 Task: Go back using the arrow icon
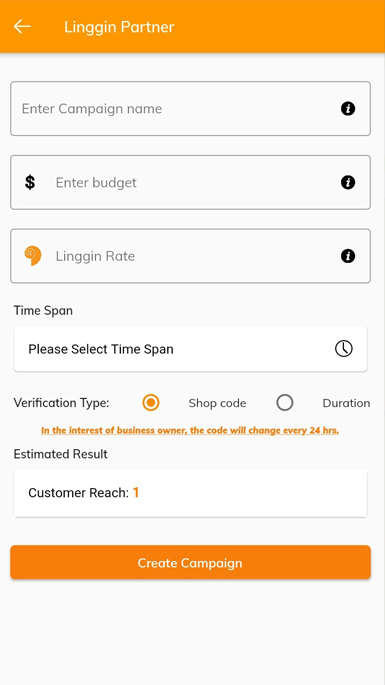[x=22, y=27]
